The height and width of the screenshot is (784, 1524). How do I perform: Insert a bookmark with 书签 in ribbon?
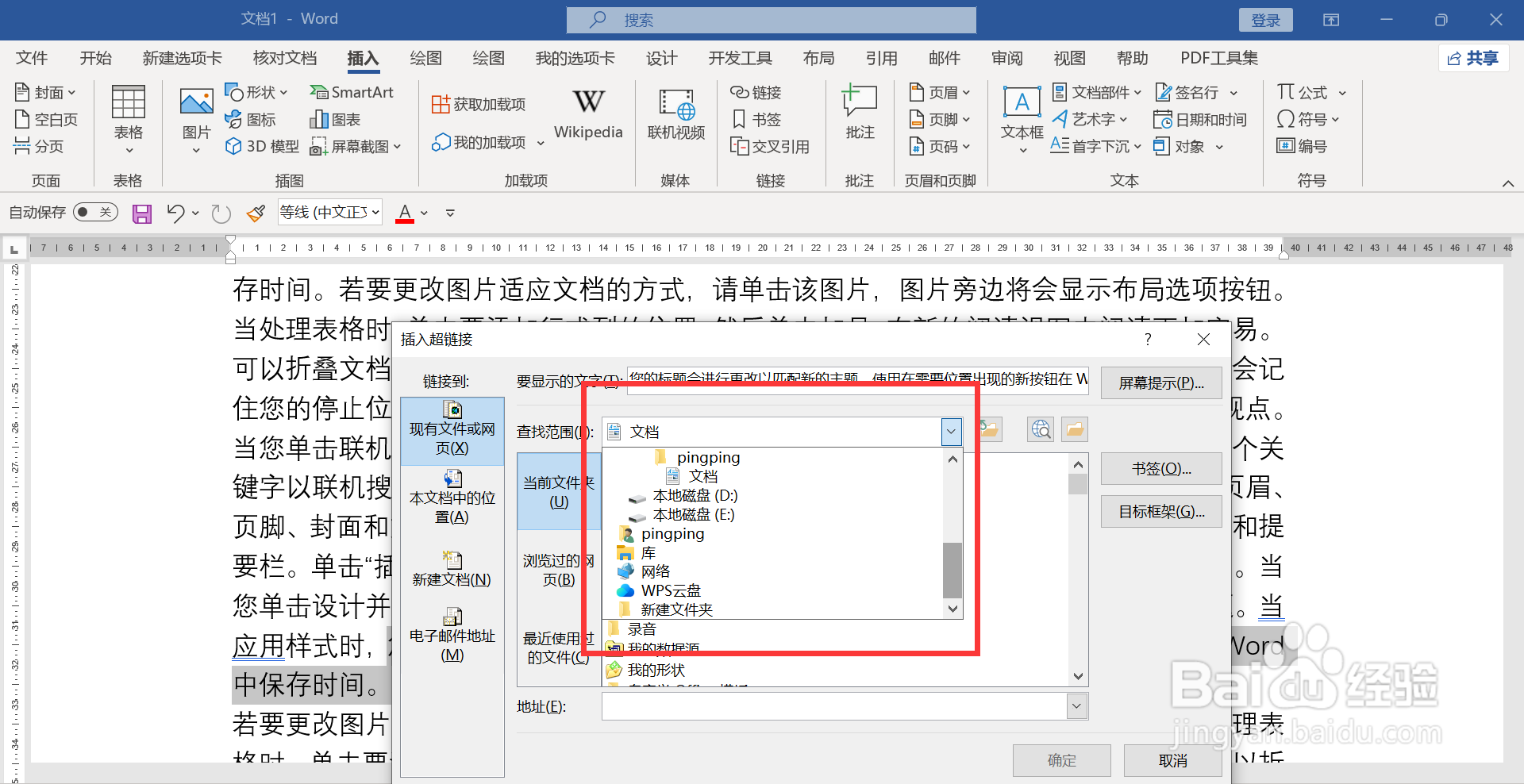pyautogui.click(x=756, y=120)
